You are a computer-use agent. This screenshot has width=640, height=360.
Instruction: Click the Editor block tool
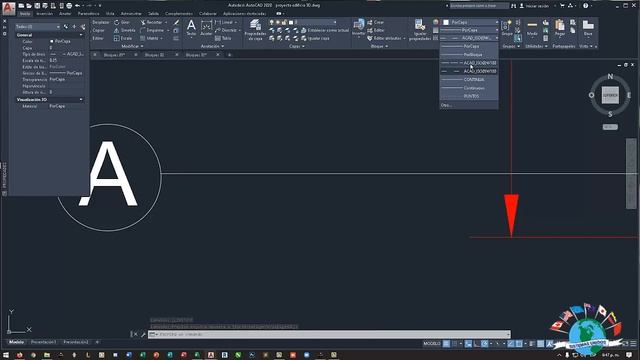pos(376,30)
